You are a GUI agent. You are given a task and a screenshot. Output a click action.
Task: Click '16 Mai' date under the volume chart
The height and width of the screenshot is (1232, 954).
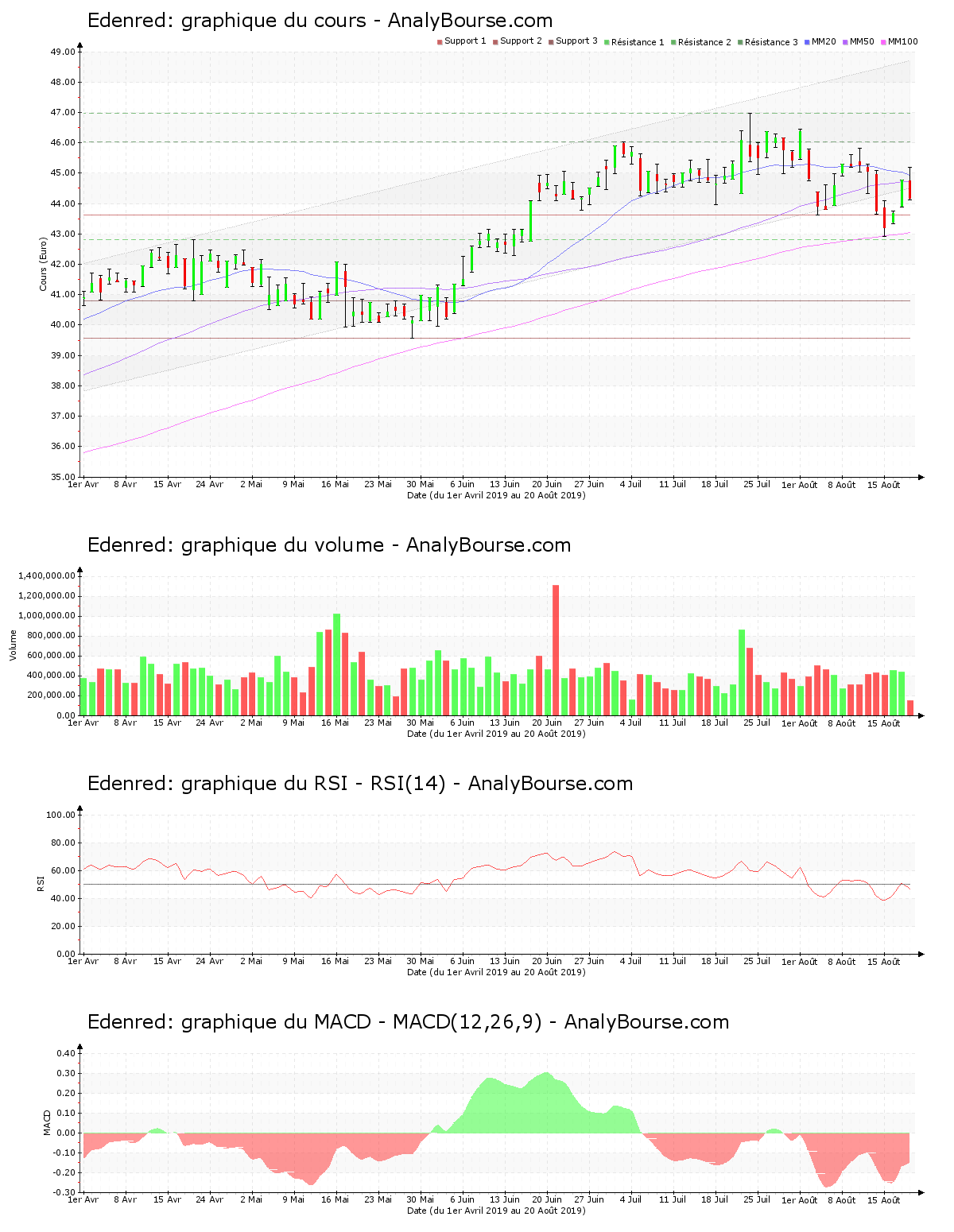tap(335, 723)
